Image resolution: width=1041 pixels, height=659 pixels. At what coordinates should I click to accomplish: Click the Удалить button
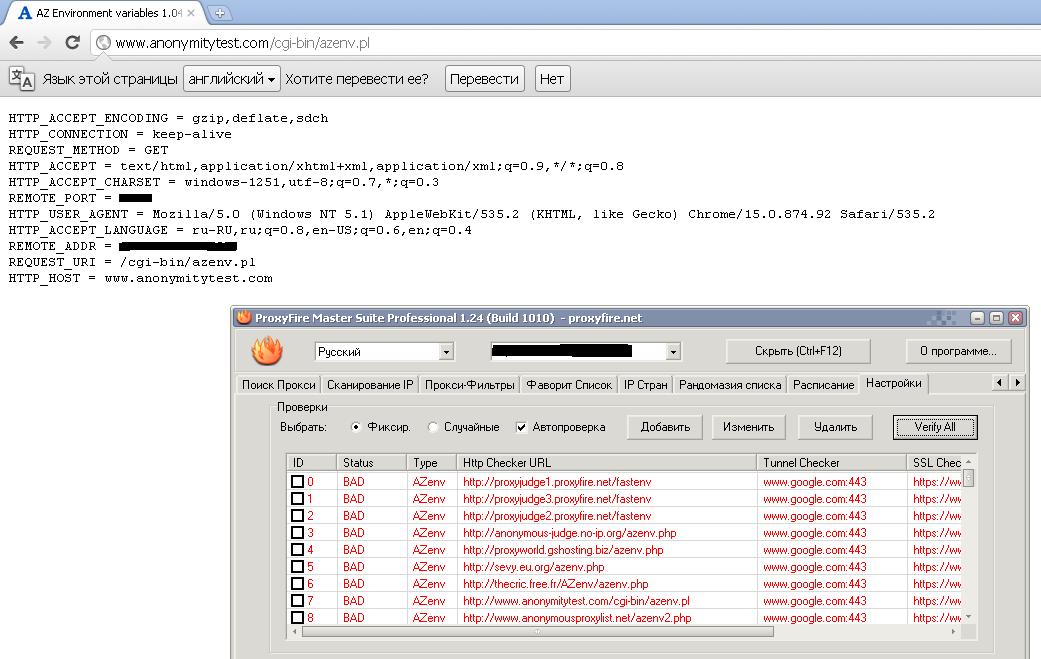(835, 427)
